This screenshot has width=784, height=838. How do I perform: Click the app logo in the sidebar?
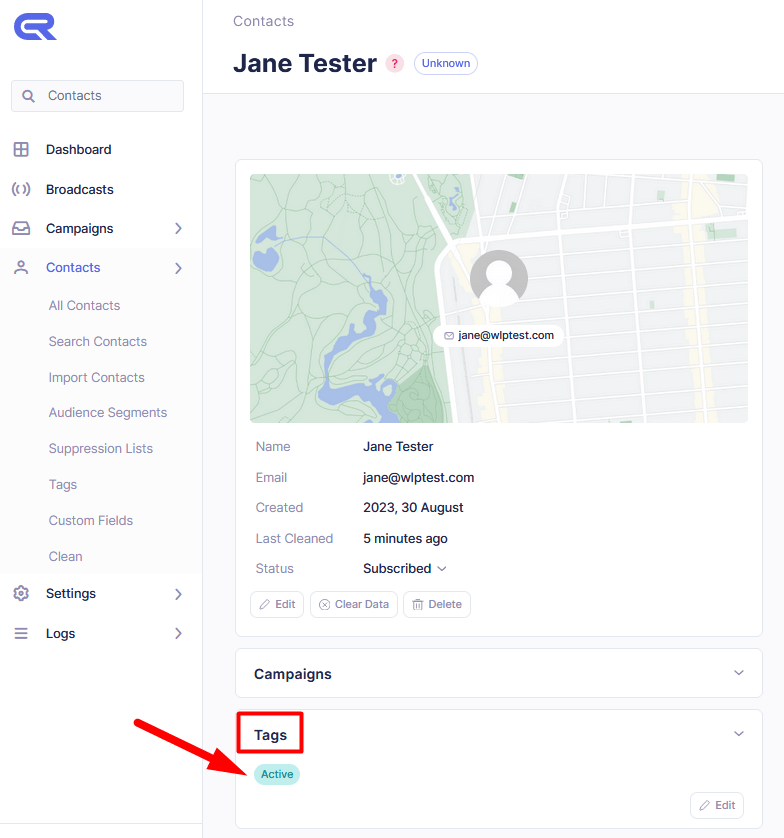tap(35, 27)
